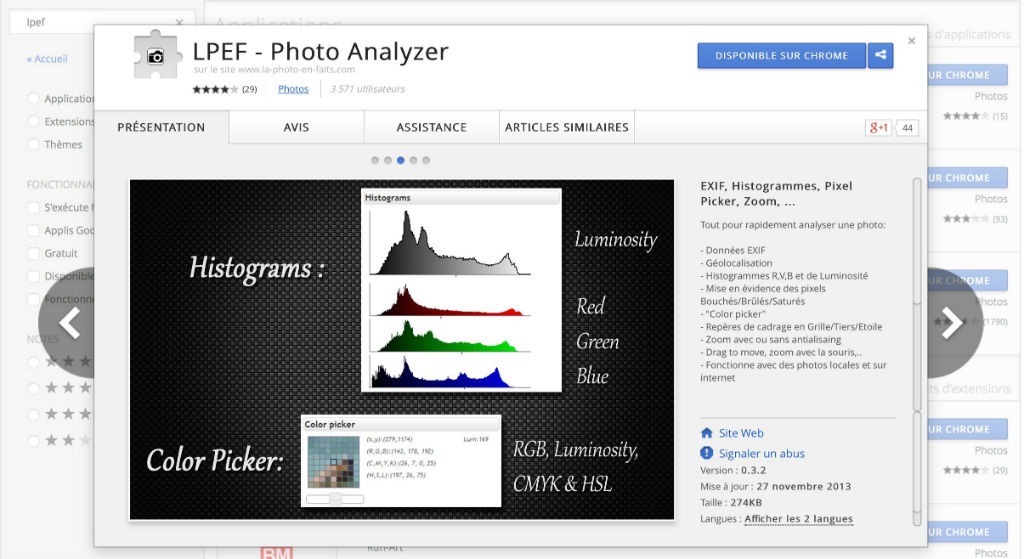The width and height of the screenshot is (1024, 559).
Task: Go back via Accueil link
Action: tap(47, 59)
